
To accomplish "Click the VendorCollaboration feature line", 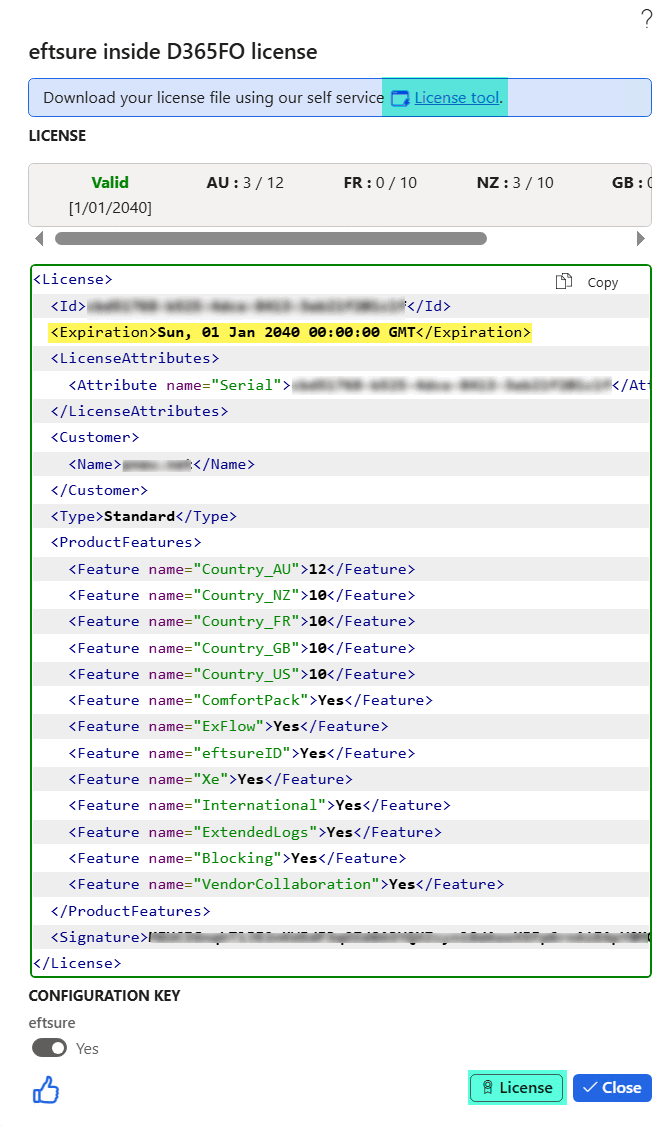I will (x=286, y=884).
